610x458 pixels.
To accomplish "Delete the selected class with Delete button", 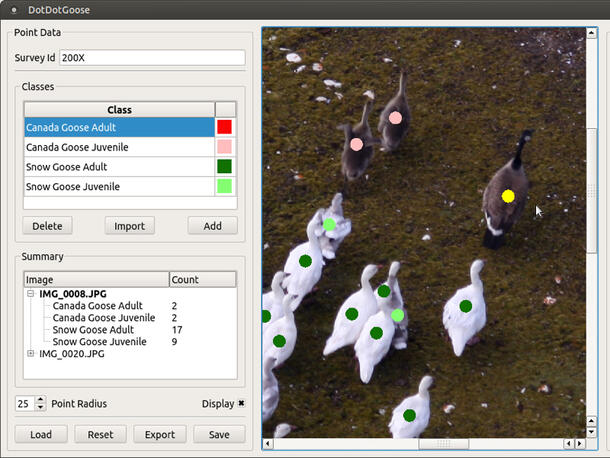I will [x=47, y=226].
